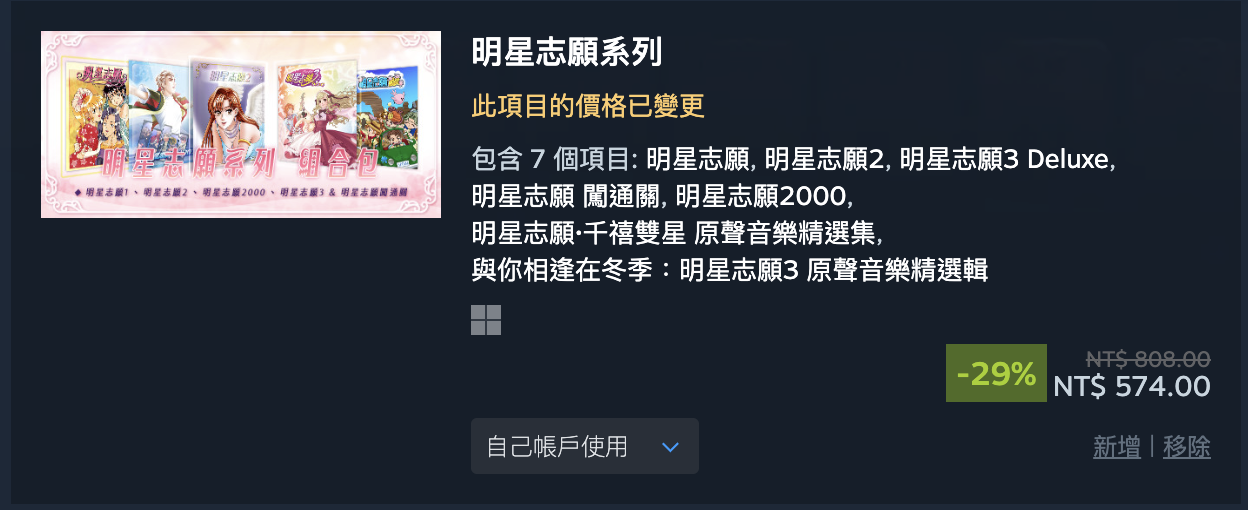
Task: Open the 自己帳戶使用 purchase dropdown
Action: point(585,446)
